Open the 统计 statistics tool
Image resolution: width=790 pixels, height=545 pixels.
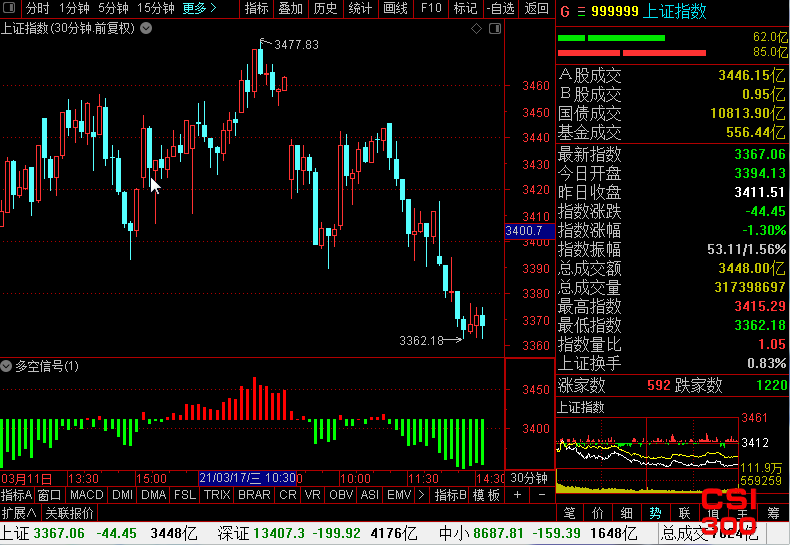360,8
